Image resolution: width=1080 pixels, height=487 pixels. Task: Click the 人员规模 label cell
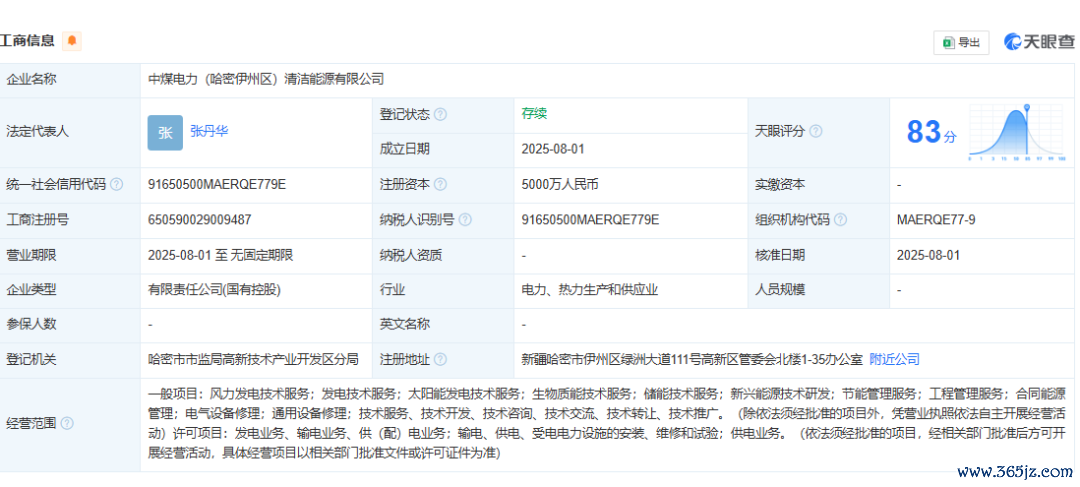(819, 291)
